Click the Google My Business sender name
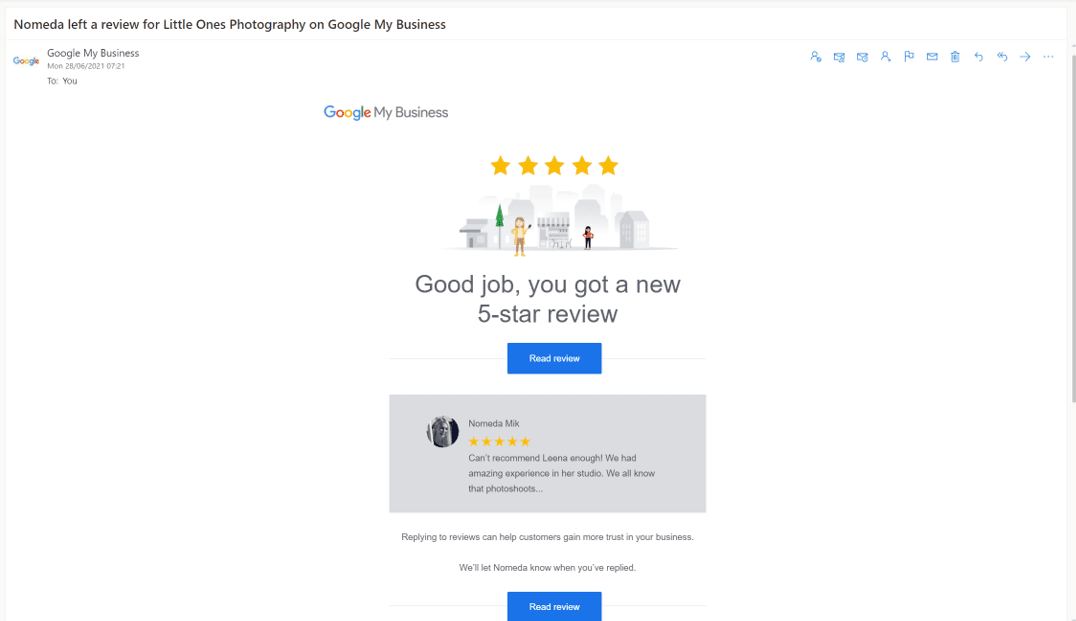 tap(93, 53)
